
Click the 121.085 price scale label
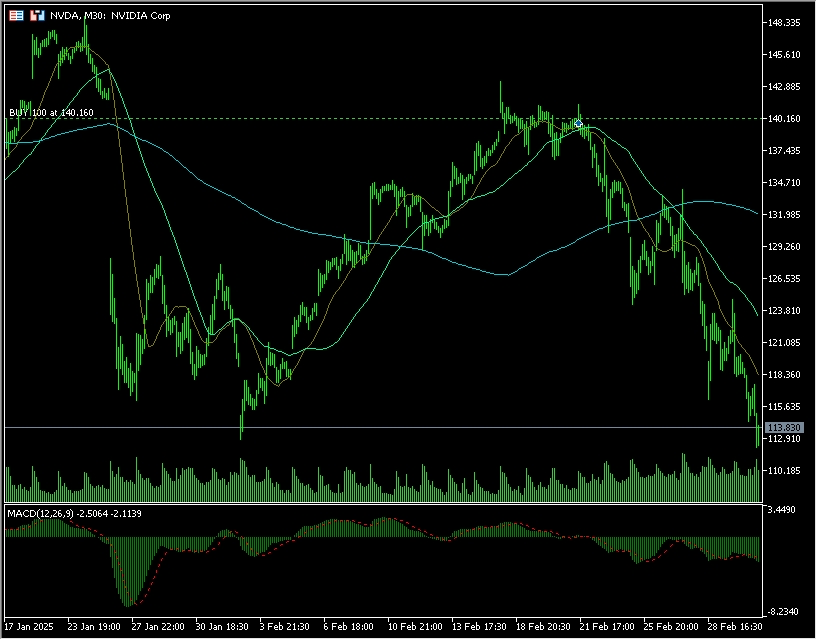(784, 343)
